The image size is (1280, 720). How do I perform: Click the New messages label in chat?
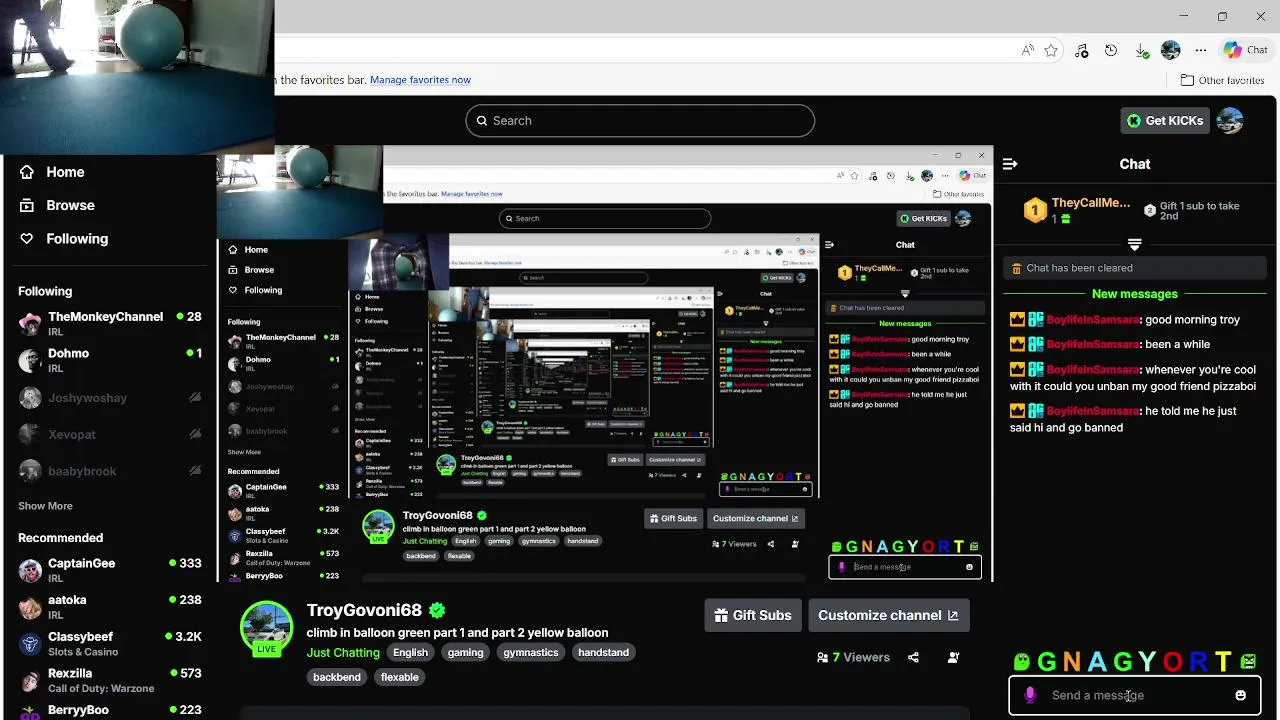pos(1135,294)
